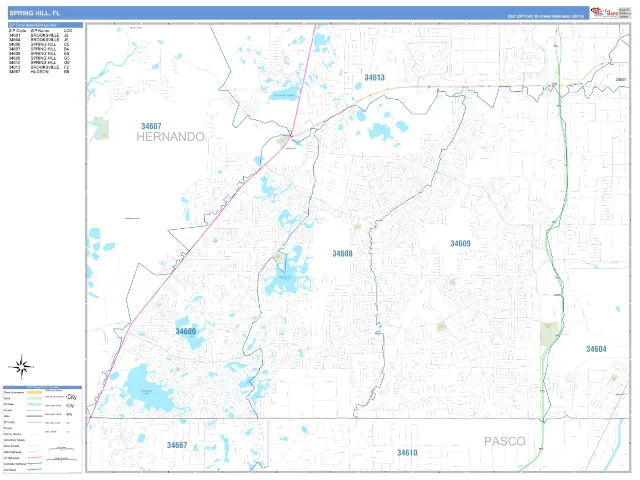Click the SPRING HILL, FL map title
640x480 pixels.
[x=35, y=13]
